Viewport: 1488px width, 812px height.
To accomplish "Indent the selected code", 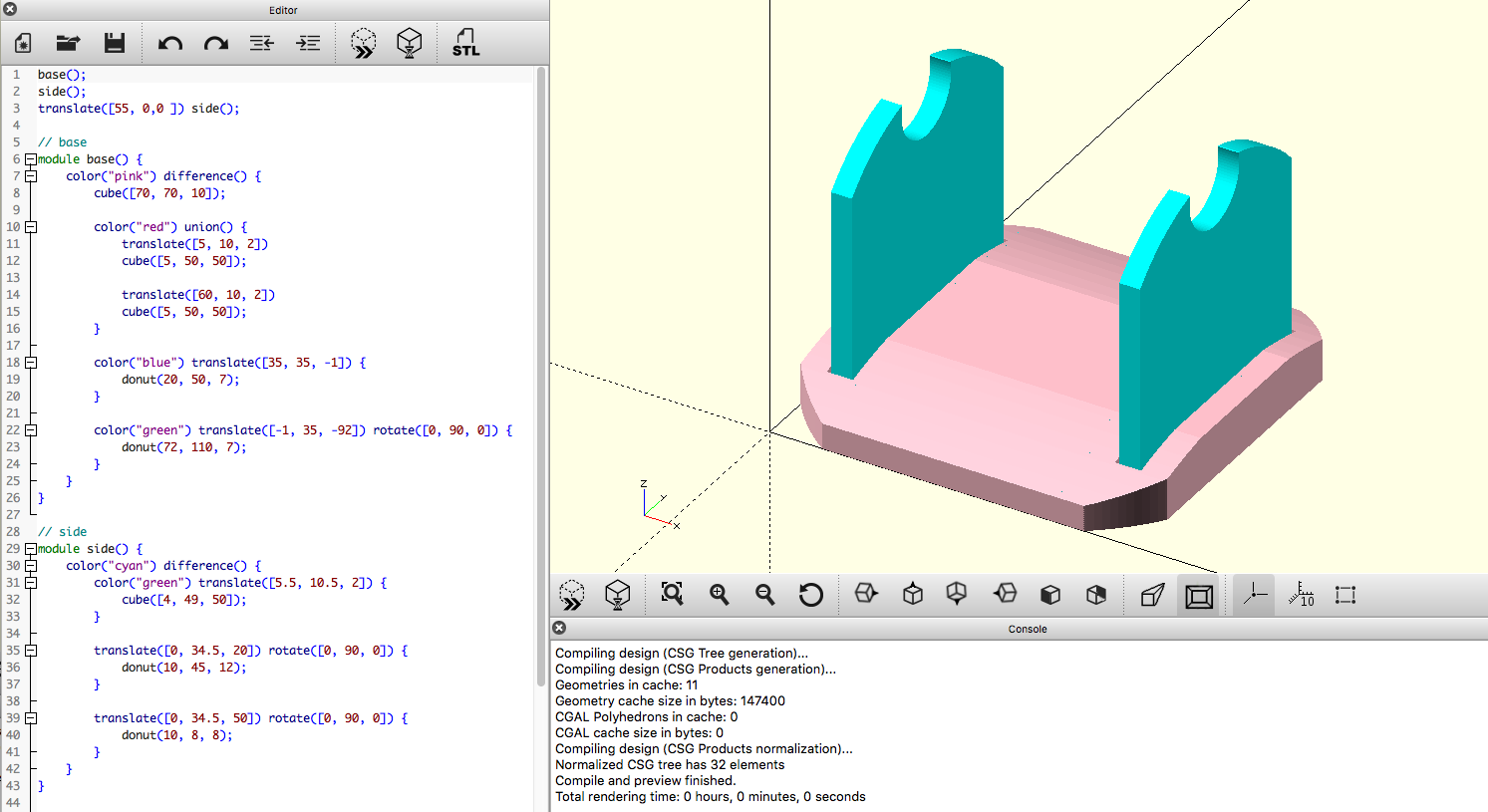I will [x=308, y=43].
